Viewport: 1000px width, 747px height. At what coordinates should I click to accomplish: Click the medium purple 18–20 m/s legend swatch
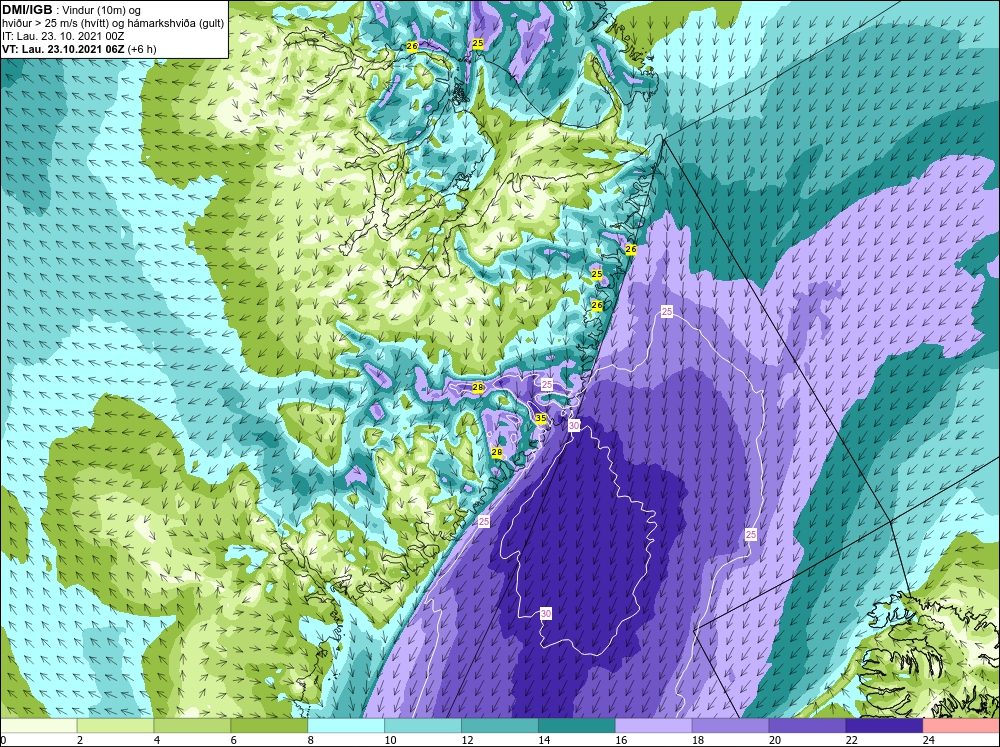click(730, 726)
